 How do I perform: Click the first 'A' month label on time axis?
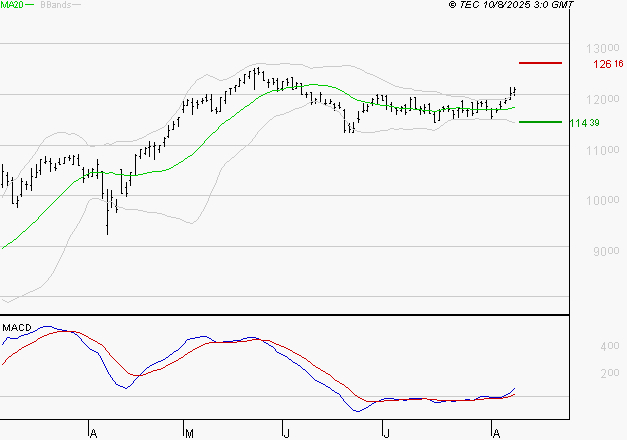93,433
